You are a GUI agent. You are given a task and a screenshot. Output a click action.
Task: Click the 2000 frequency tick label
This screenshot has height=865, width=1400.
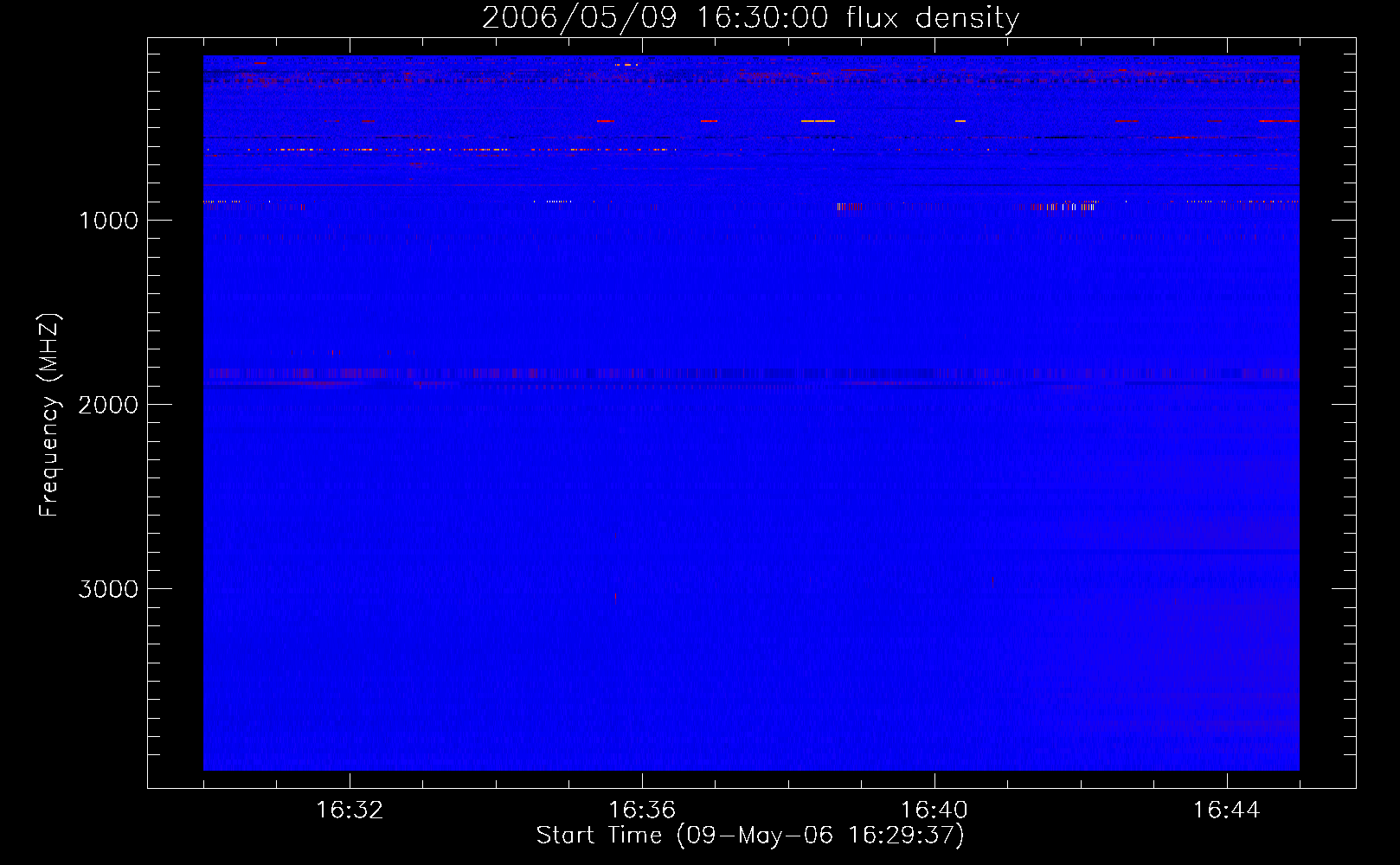[x=108, y=405]
